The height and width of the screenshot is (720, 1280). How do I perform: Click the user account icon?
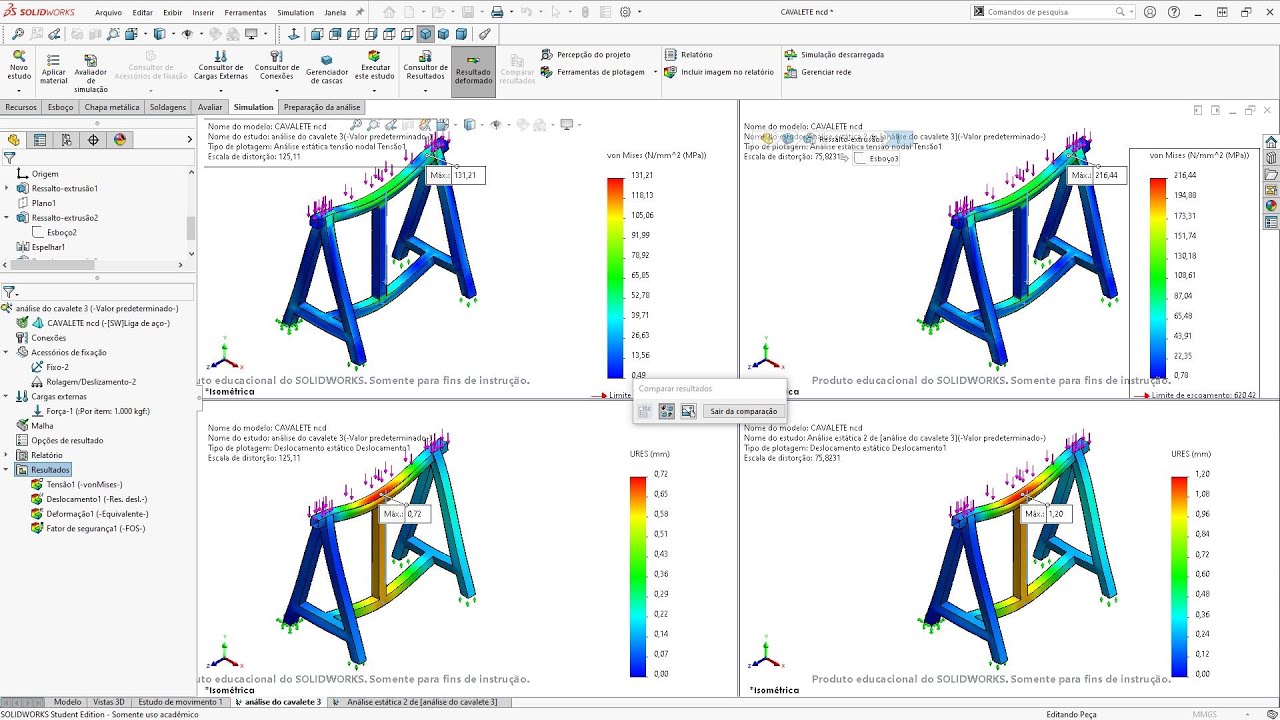pos(1150,12)
